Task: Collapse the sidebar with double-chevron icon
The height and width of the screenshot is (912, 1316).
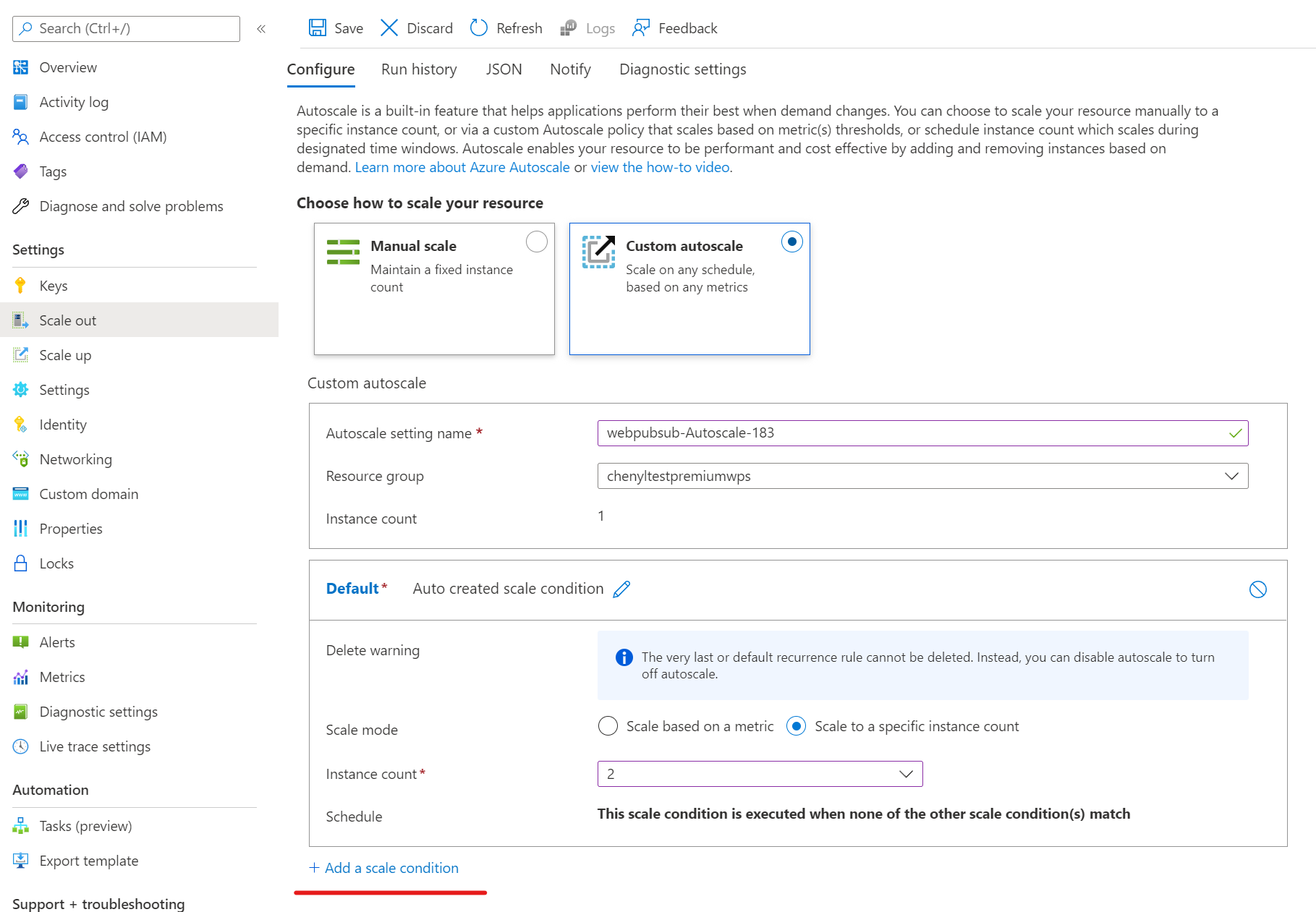Action: pos(261,29)
